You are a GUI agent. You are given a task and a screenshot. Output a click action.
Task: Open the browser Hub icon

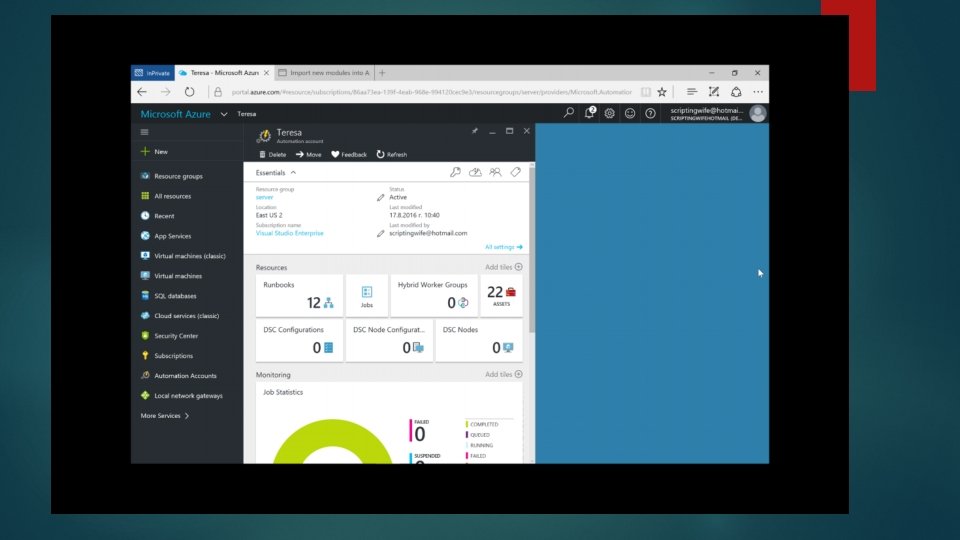pyautogui.click(x=691, y=92)
